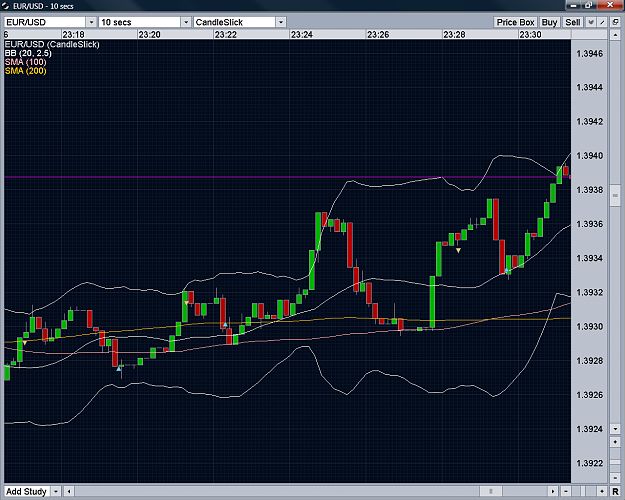The height and width of the screenshot is (500, 625).
Task: Click the 23:20 time axis label
Action: click(x=149, y=35)
